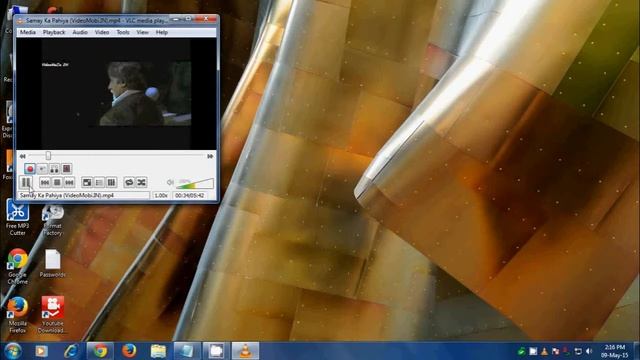Select the Mozilla Firefox desktop shortcut
Viewport: 640px width, 360px height.
click(18, 315)
